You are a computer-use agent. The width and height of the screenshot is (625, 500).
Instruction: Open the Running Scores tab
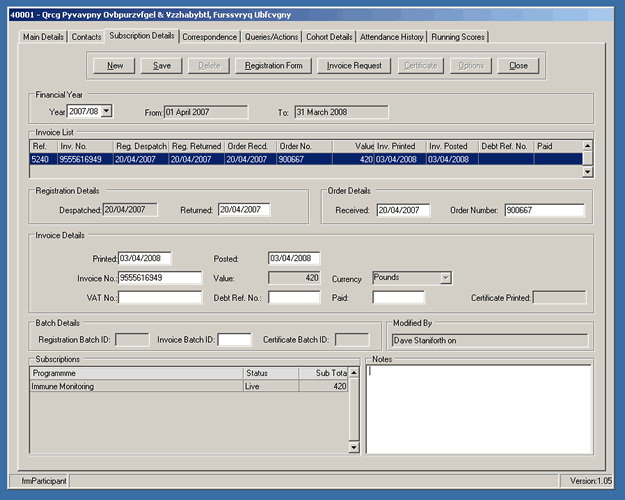pyautogui.click(x=458, y=37)
